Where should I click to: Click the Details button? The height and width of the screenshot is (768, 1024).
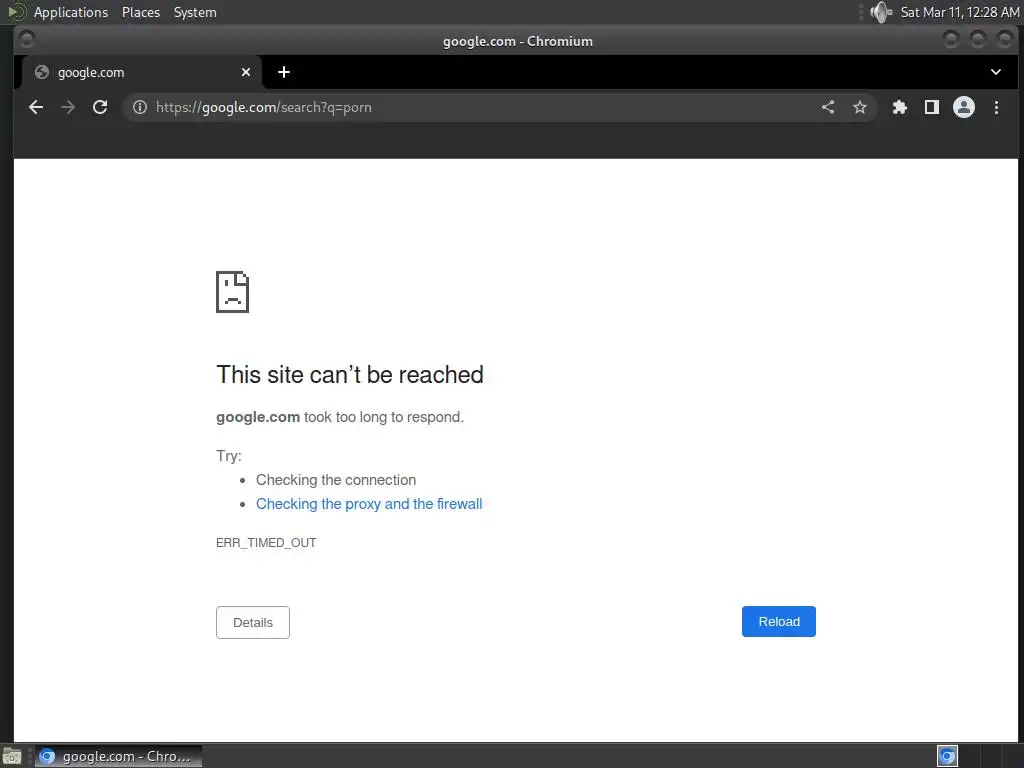[253, 622]
